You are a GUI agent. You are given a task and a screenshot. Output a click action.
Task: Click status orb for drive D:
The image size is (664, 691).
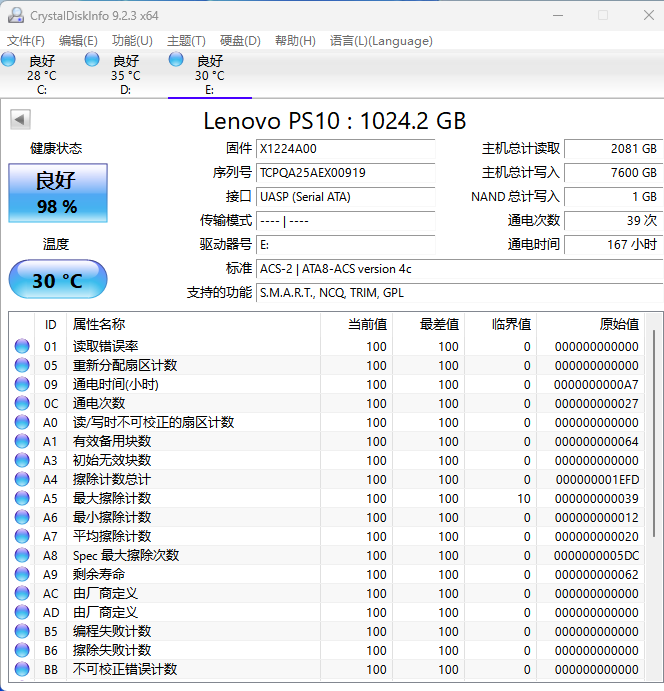(x=93, y=60)
